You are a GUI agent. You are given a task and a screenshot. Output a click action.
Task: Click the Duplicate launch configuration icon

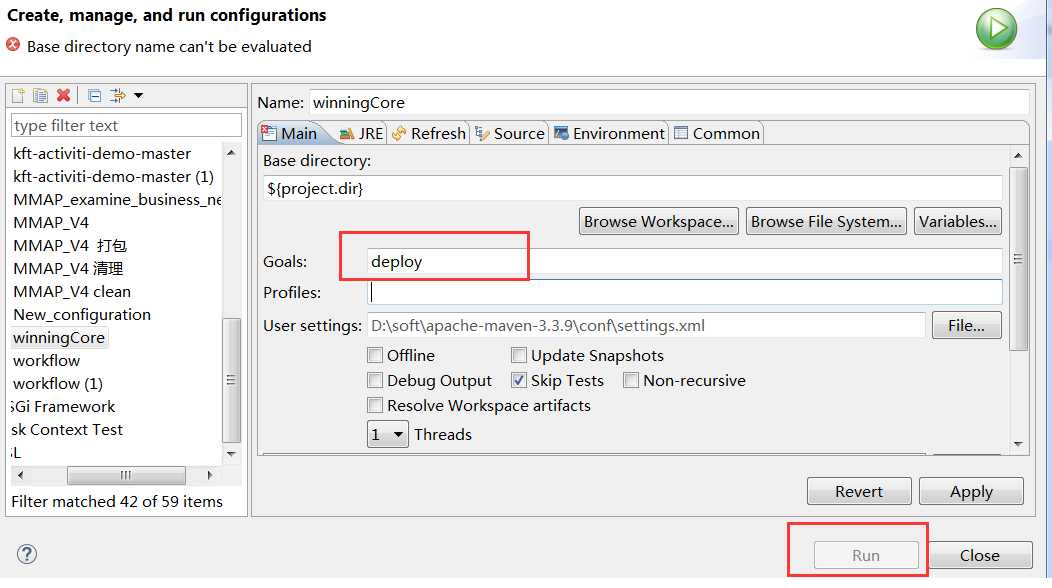(x=40, y=95)
